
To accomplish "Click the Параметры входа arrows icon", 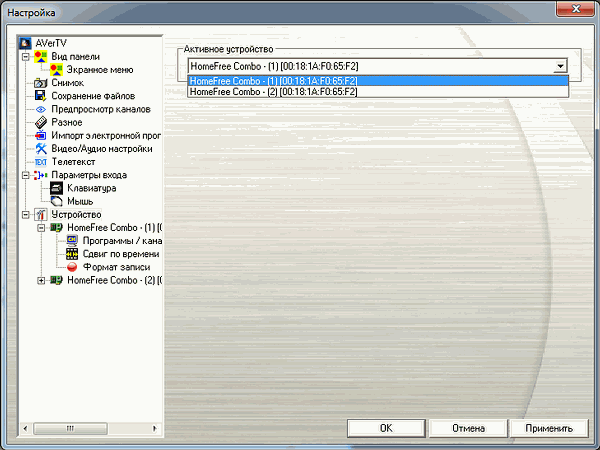I will click(41, 175).
